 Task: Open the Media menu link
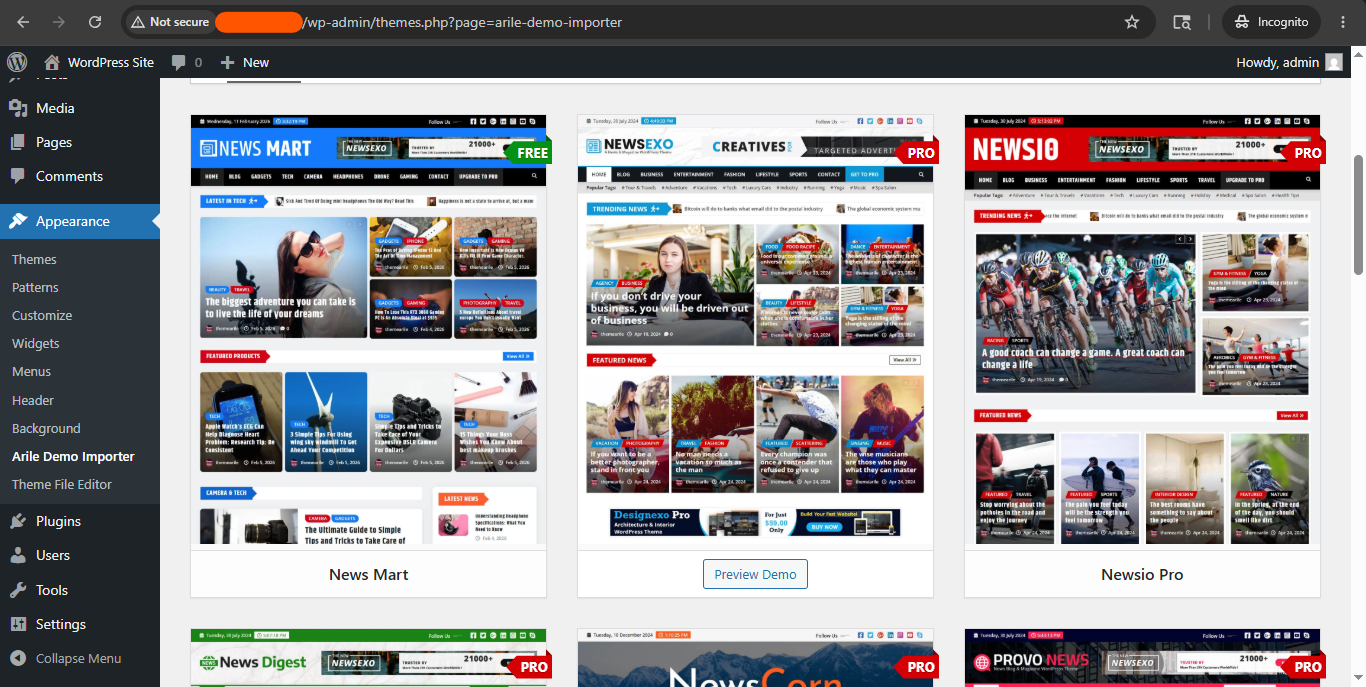[55, 108]
